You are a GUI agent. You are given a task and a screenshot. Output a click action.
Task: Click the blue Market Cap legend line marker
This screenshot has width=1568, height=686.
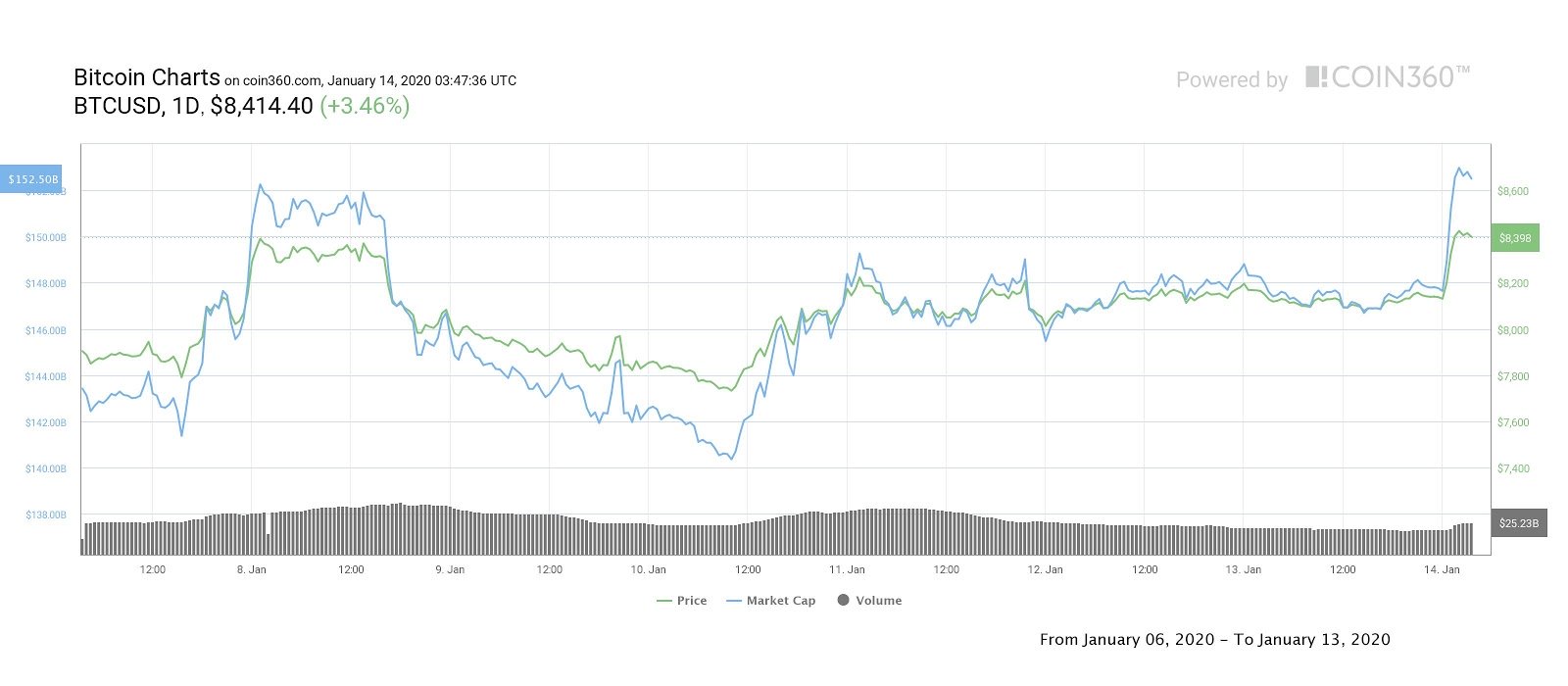coord(734,601)
